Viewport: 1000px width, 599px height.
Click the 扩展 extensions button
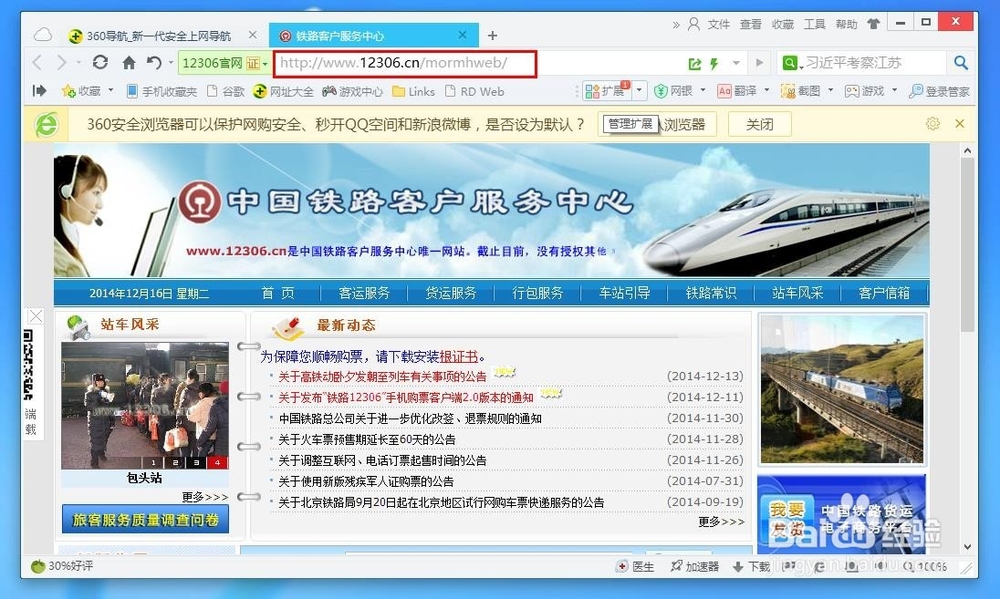(x=607, y=91)
